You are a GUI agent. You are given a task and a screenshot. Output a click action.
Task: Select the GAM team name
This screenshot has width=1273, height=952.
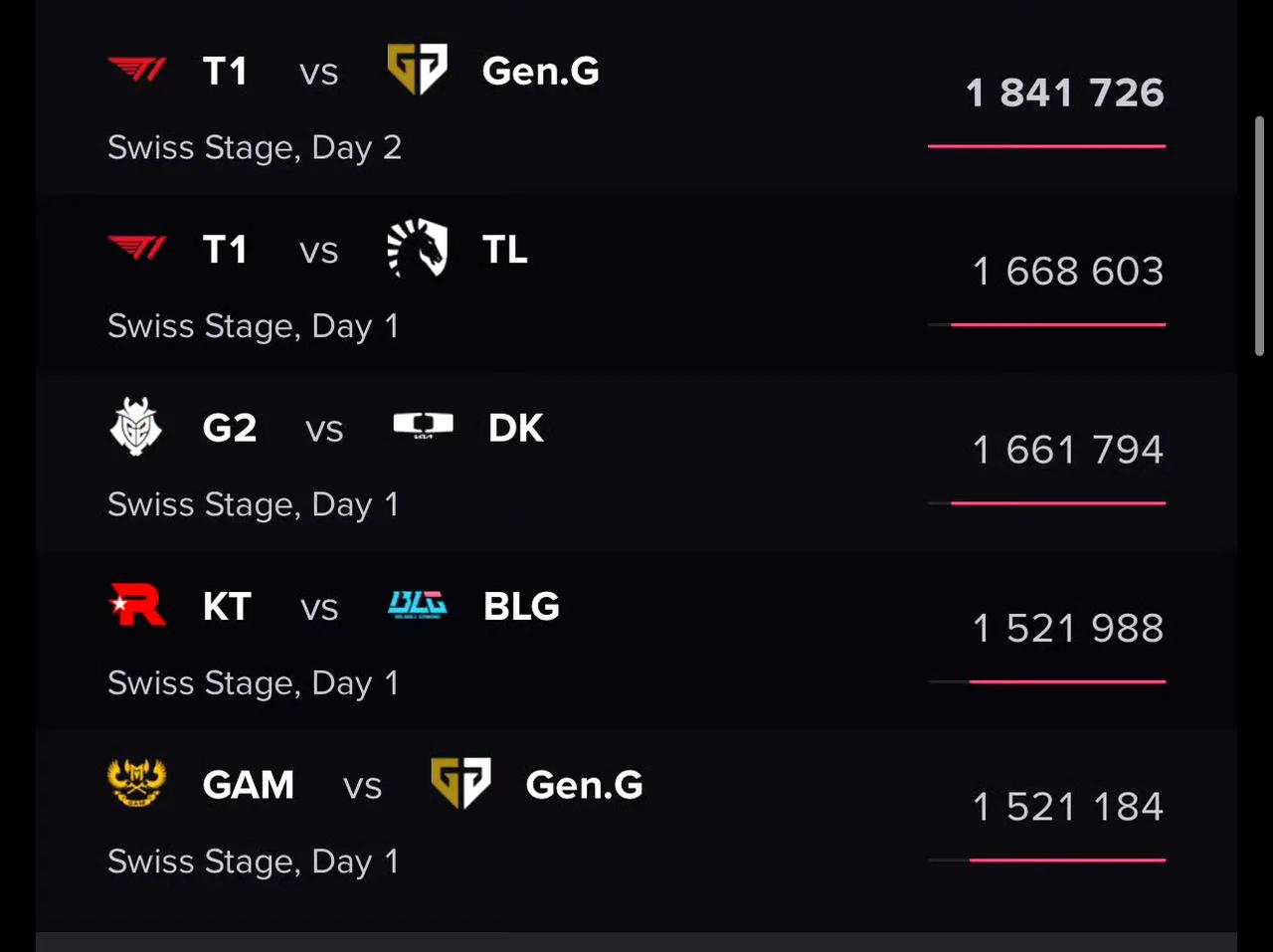(249, 785)
